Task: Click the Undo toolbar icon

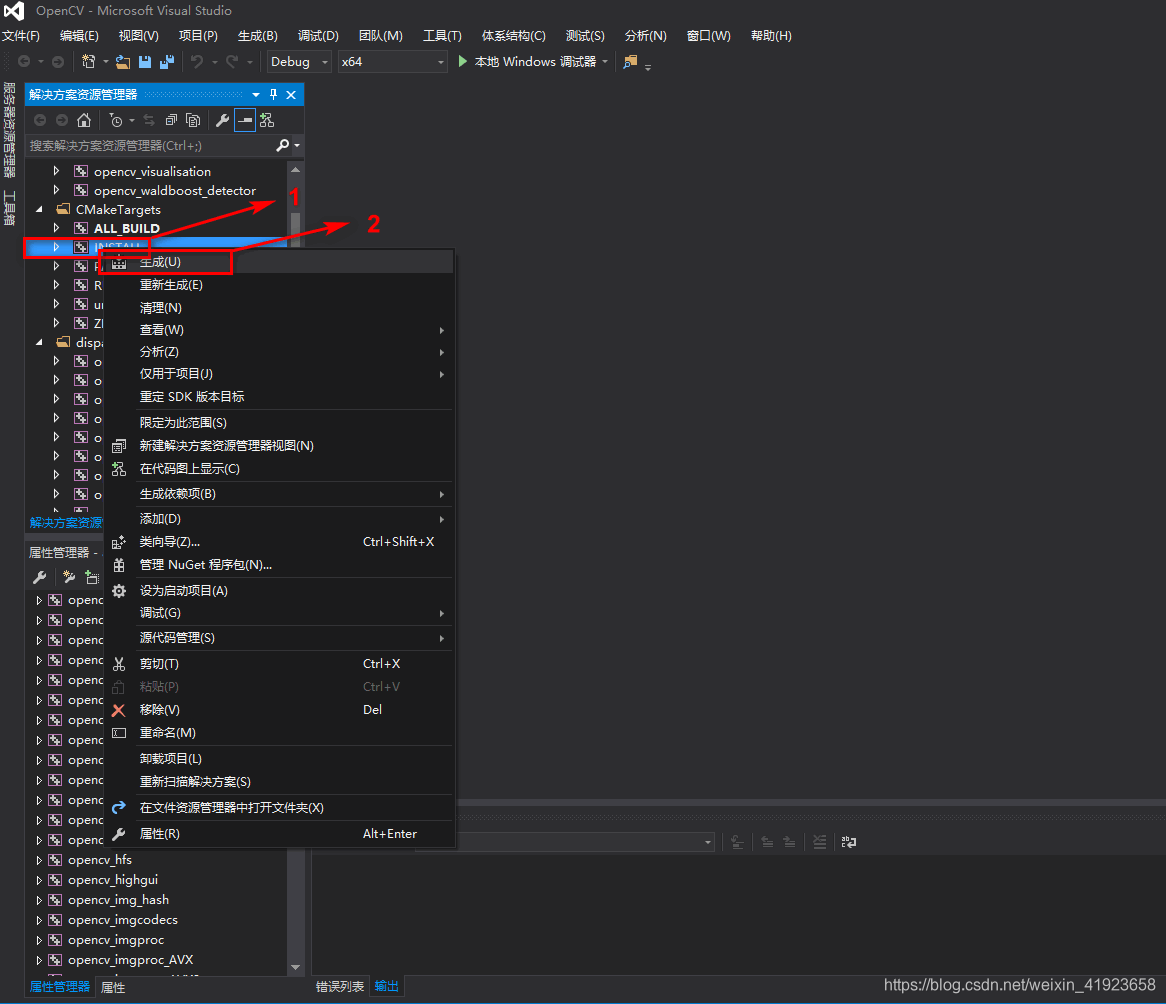Action: 197,62
